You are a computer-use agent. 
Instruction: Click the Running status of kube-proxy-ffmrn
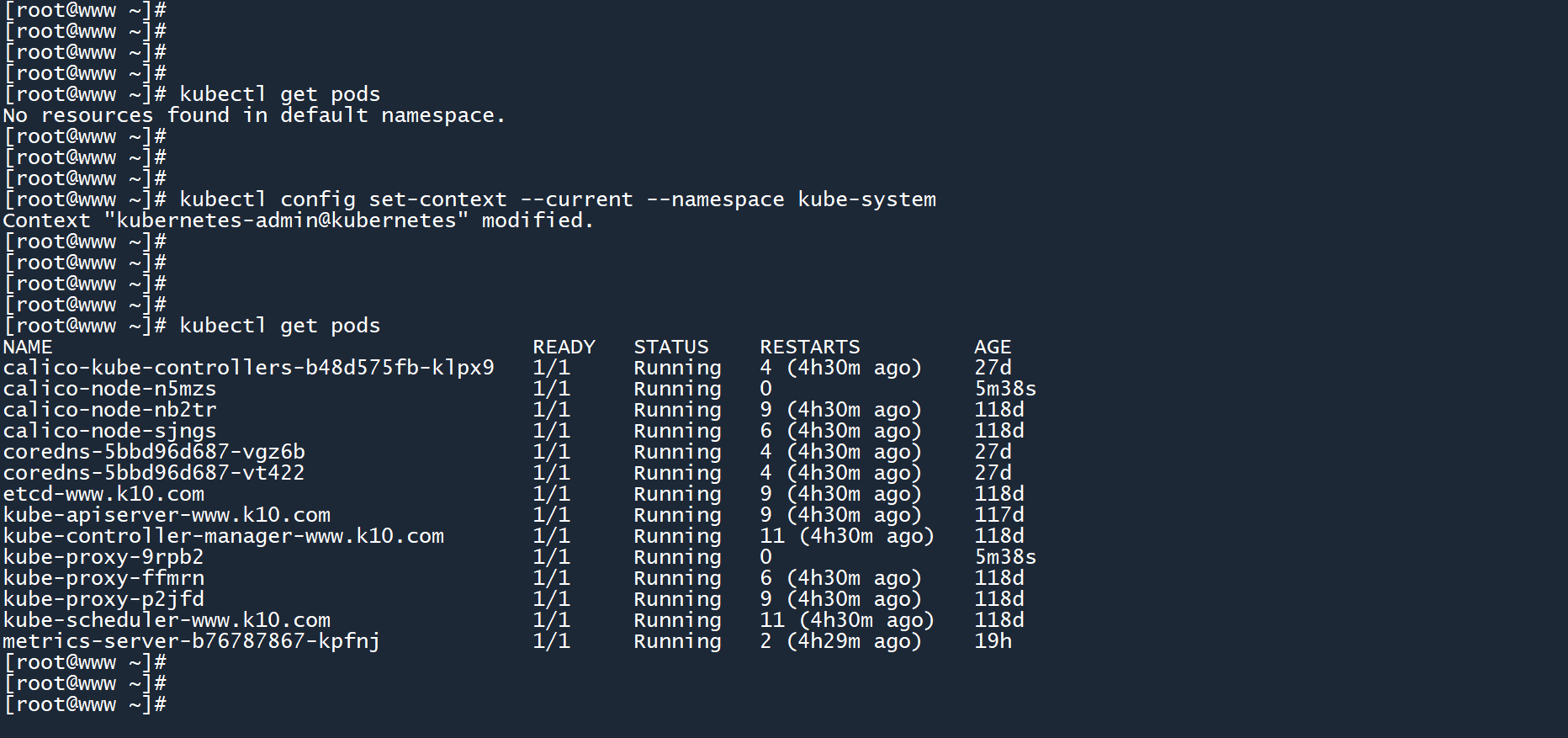tap(677, 578)
